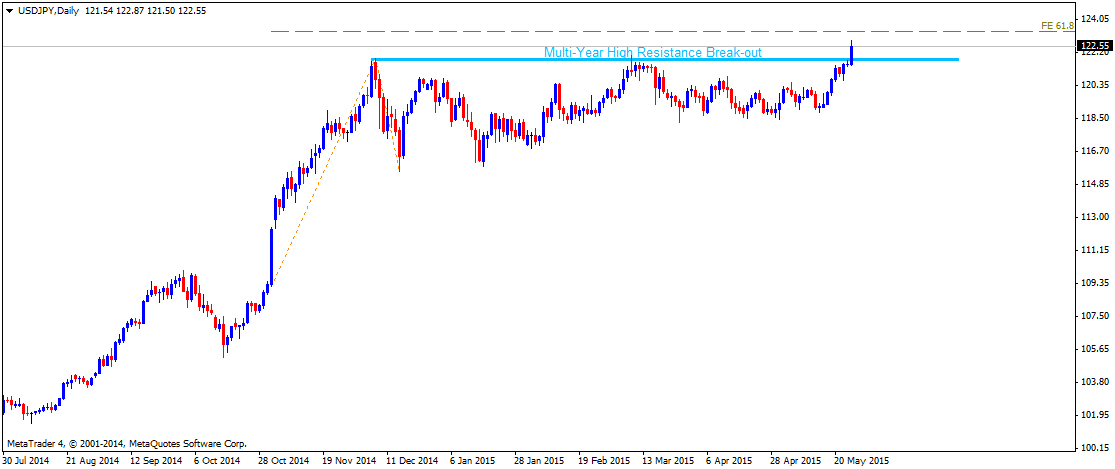Click the latest blue breakout candle
The image size is (1115, 469).
pos(851,54)
